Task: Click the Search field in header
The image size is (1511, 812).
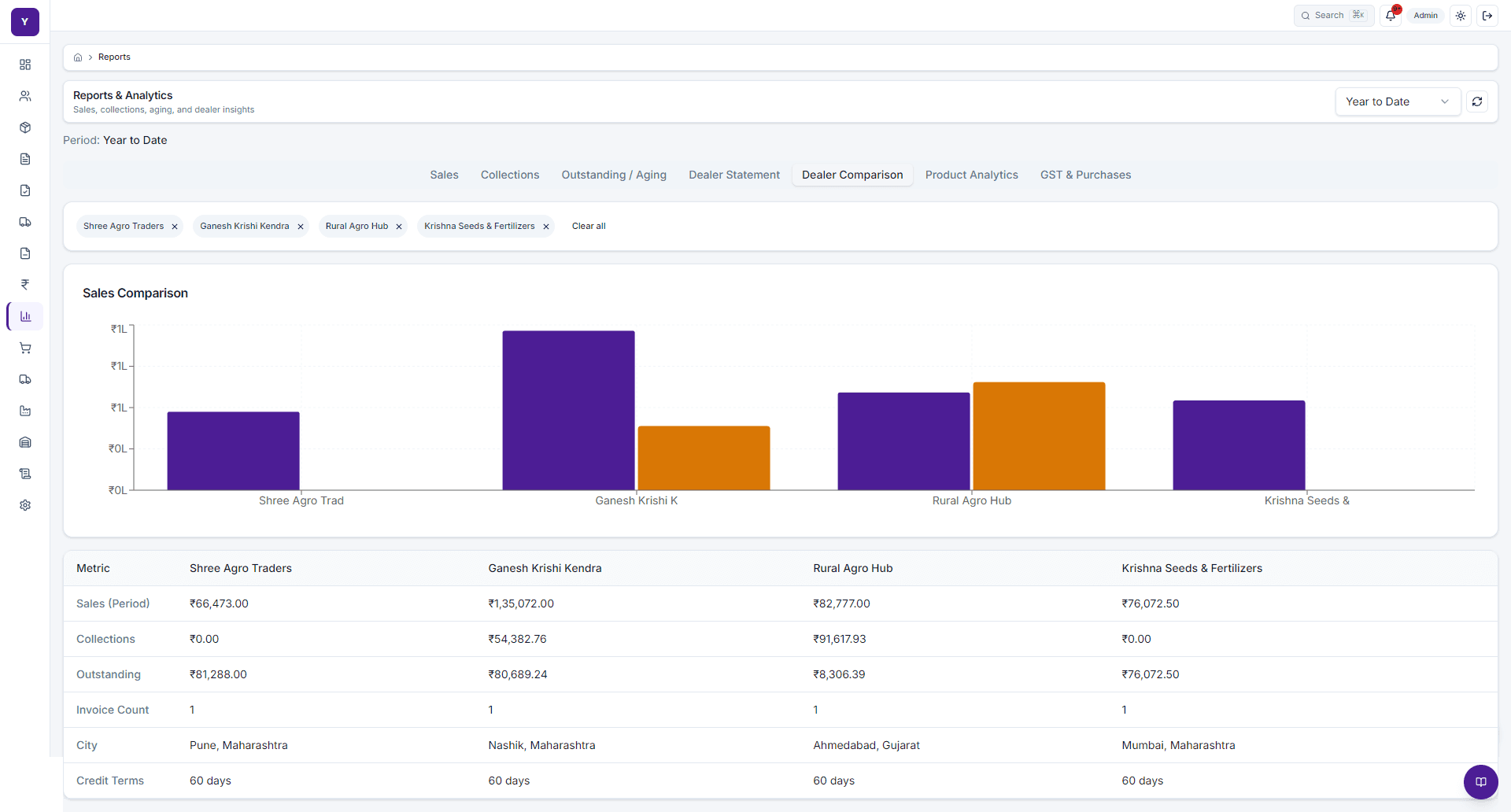Action: click(1334, 16)
